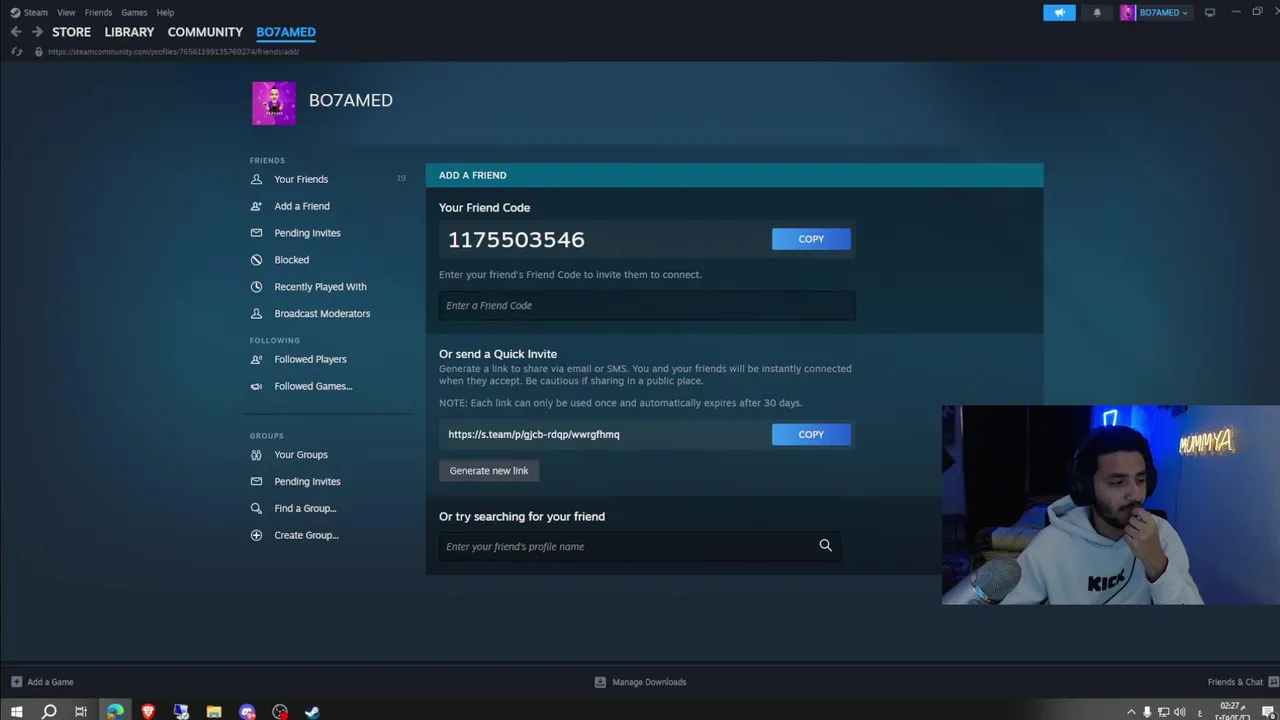This screenshot has height=720, width=1280.
Task: Click the volume icon in system tray
Action: click(x=1180, y=712)
